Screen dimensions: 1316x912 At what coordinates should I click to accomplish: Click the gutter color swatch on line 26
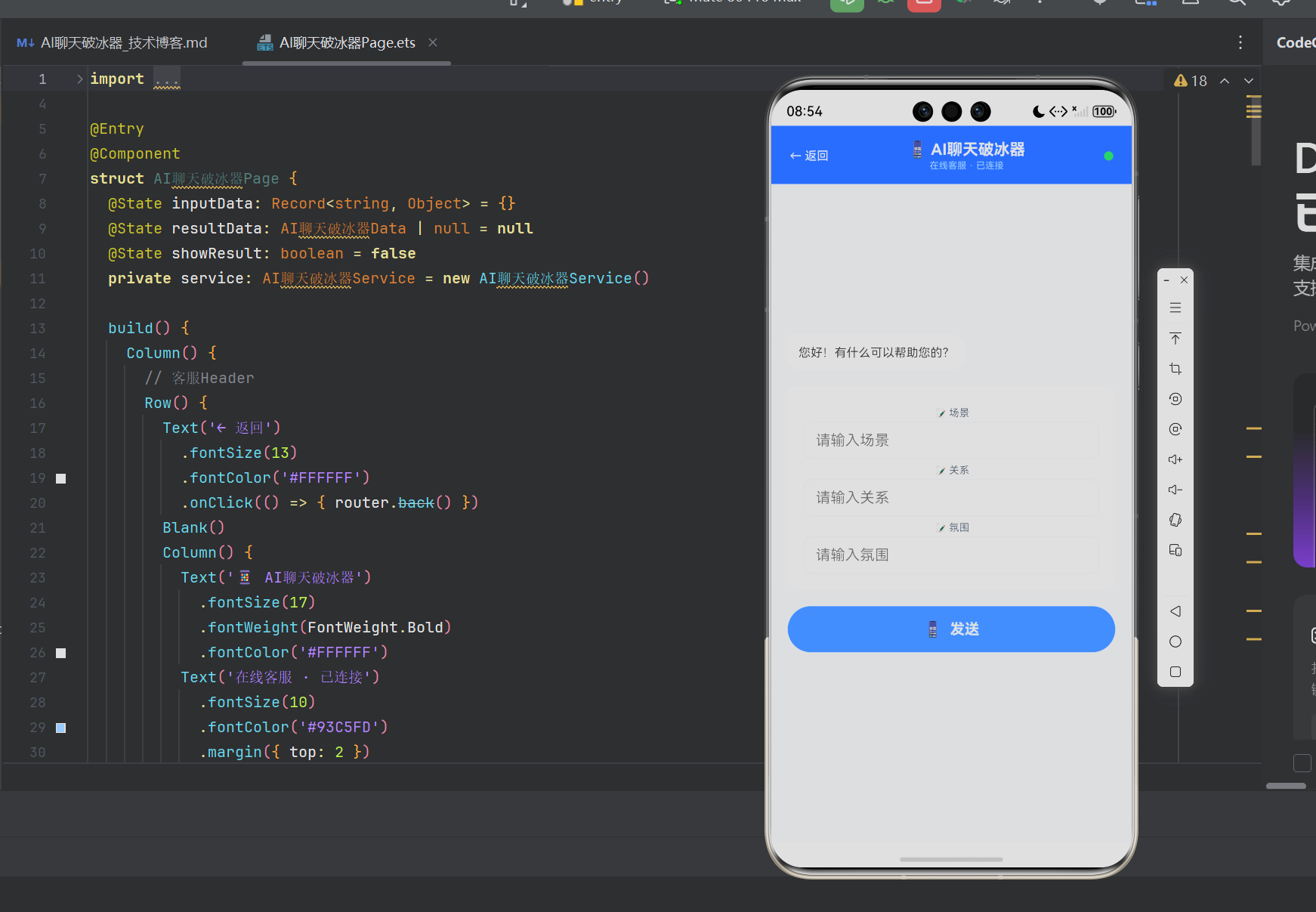pos(61,653)
